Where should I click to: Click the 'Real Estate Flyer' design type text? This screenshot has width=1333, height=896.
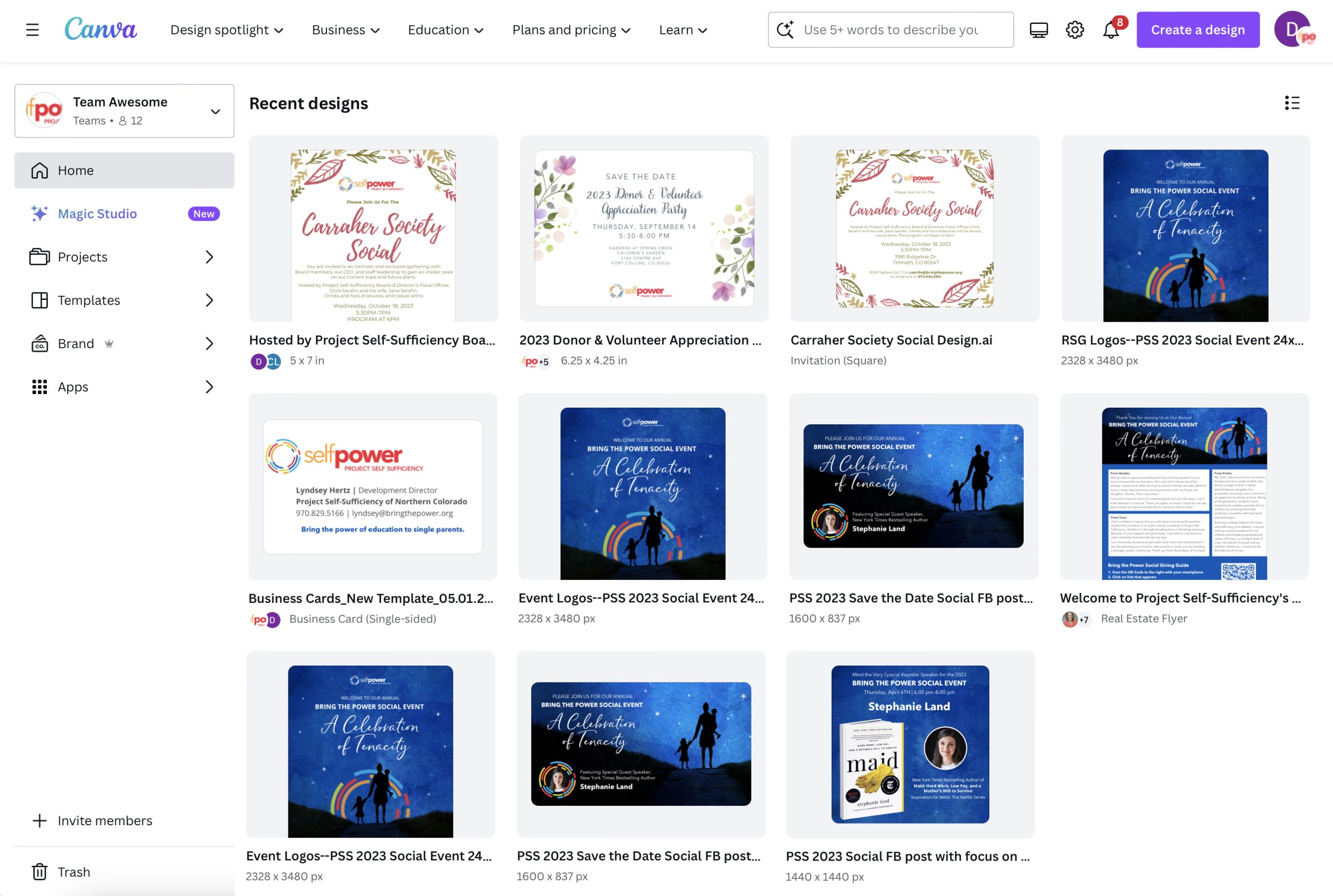(x=1144, y=619)
